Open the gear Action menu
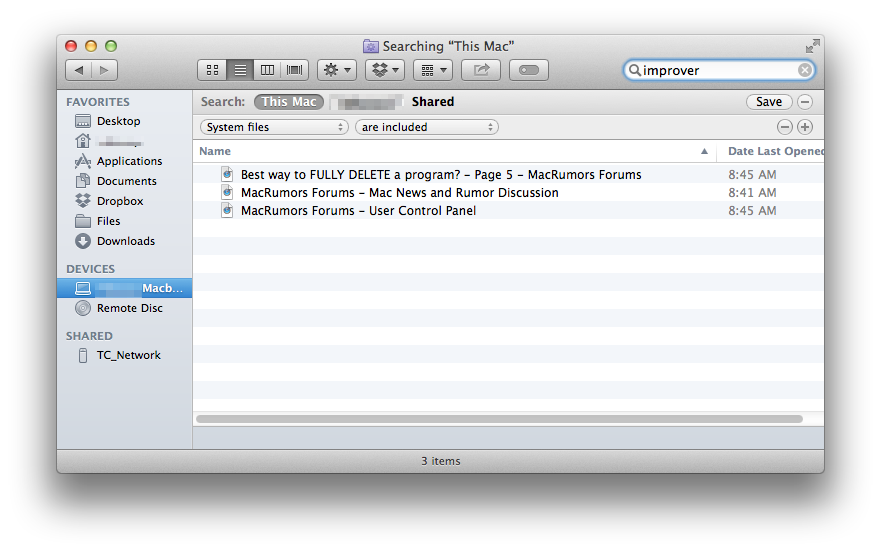This screenshot has height=552, width=881. tap(337, 70)
